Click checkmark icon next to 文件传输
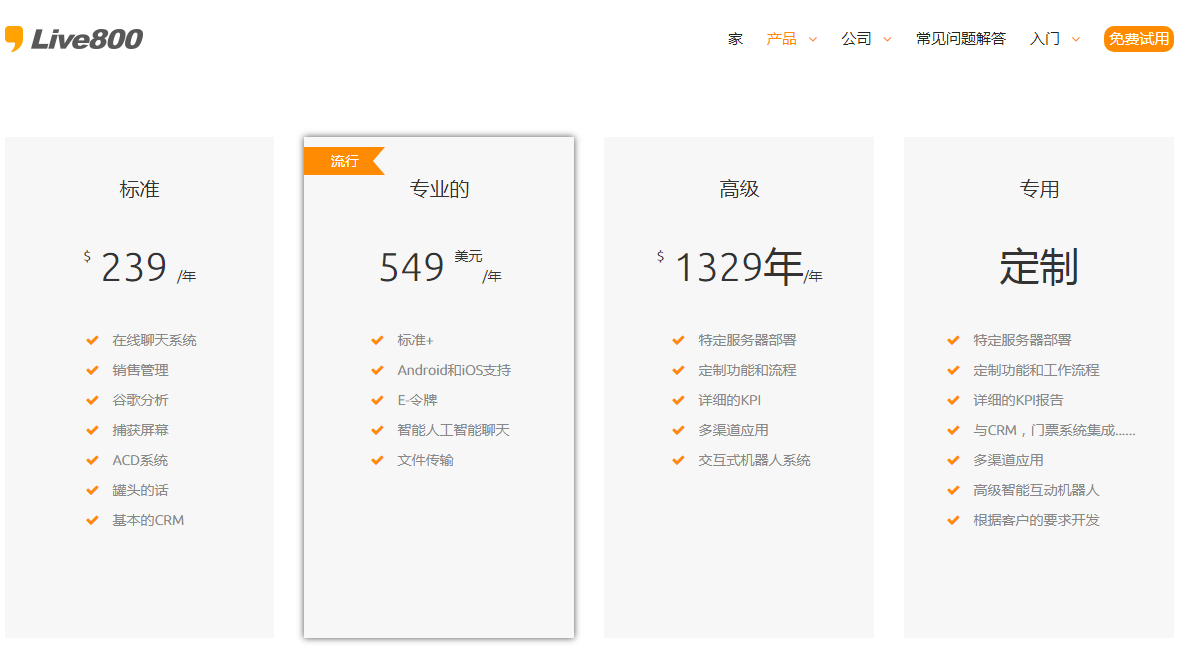Image resolution: width=1185 pixels, height=648 pixels. coord(377,460)
